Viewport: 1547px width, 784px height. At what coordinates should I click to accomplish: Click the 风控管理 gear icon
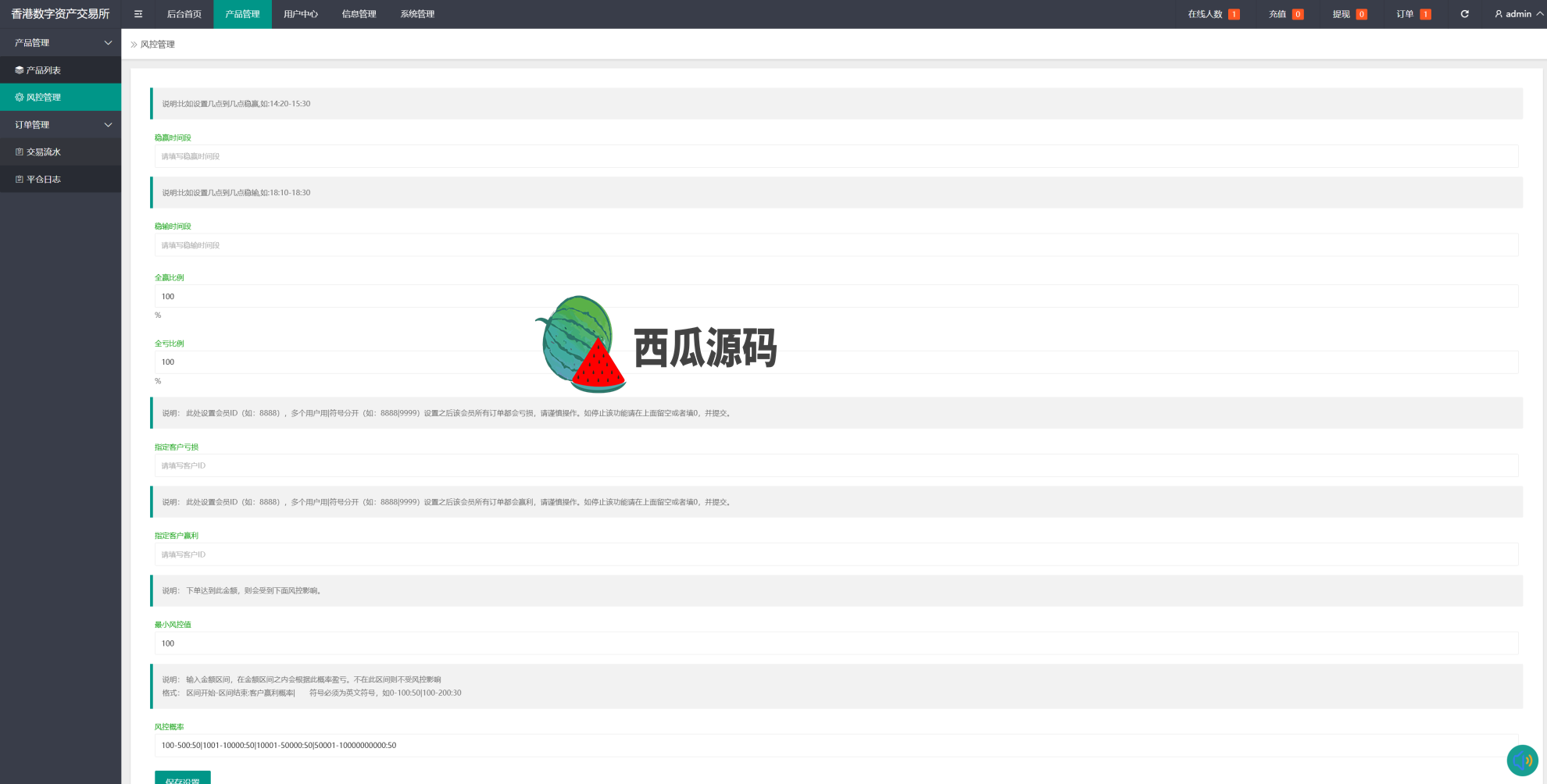pyautogui.click(x=20, y=98)
